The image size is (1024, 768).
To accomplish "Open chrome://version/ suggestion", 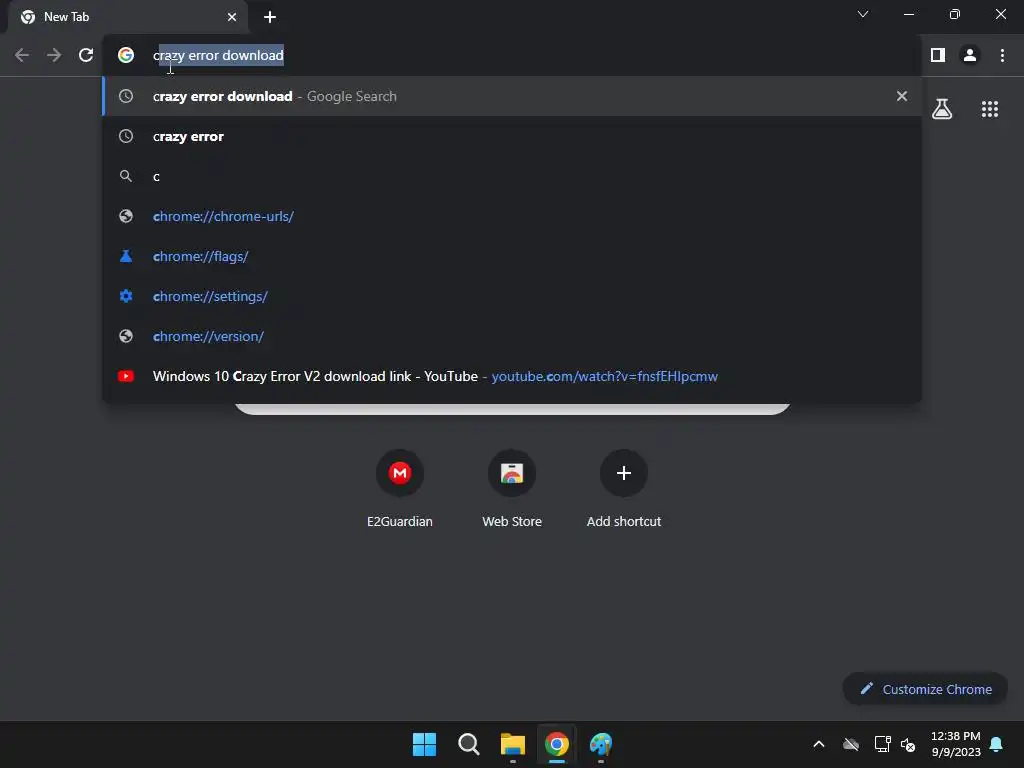I will pyautogui.click(x=512, y=336).
